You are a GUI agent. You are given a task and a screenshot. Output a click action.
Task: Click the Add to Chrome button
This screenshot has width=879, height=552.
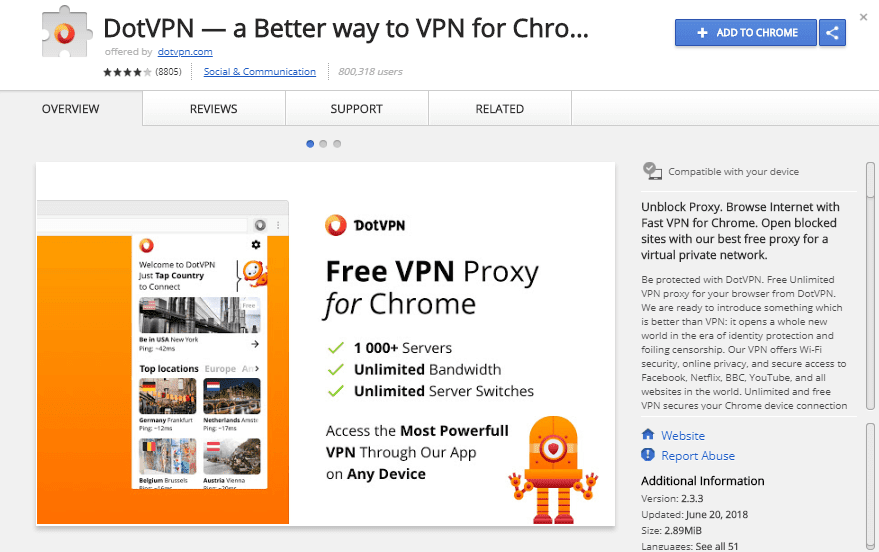pos(746,33)
